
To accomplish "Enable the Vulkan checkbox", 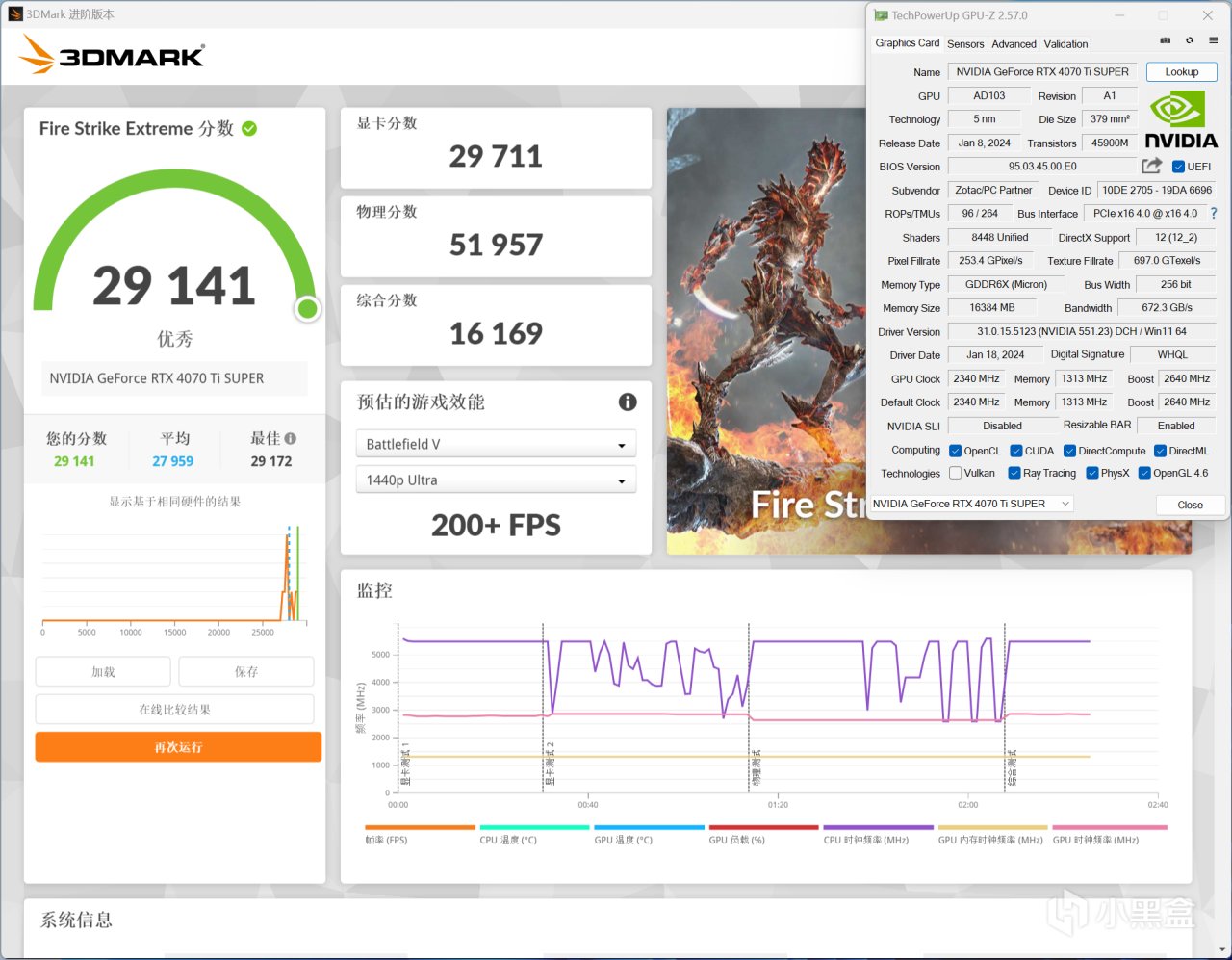I will [x=956, y=473].
